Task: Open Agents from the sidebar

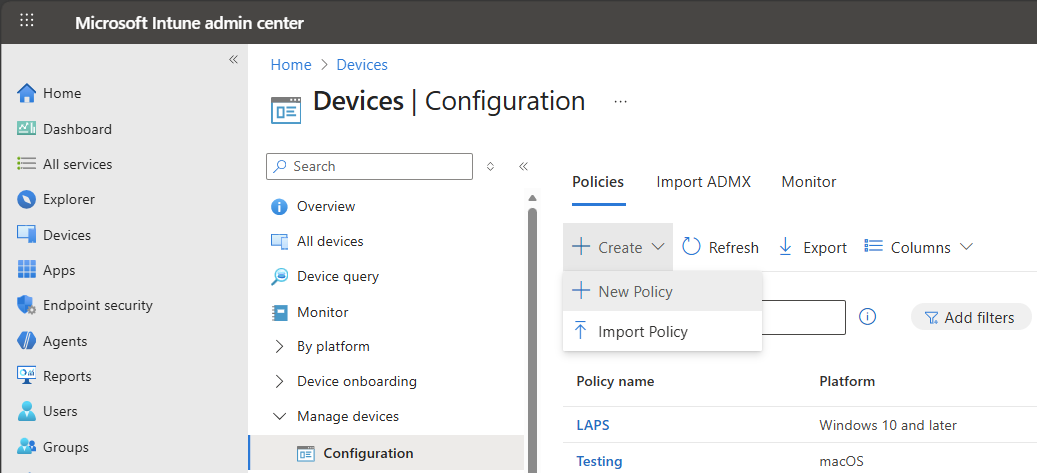Action: tap(66, 341)
